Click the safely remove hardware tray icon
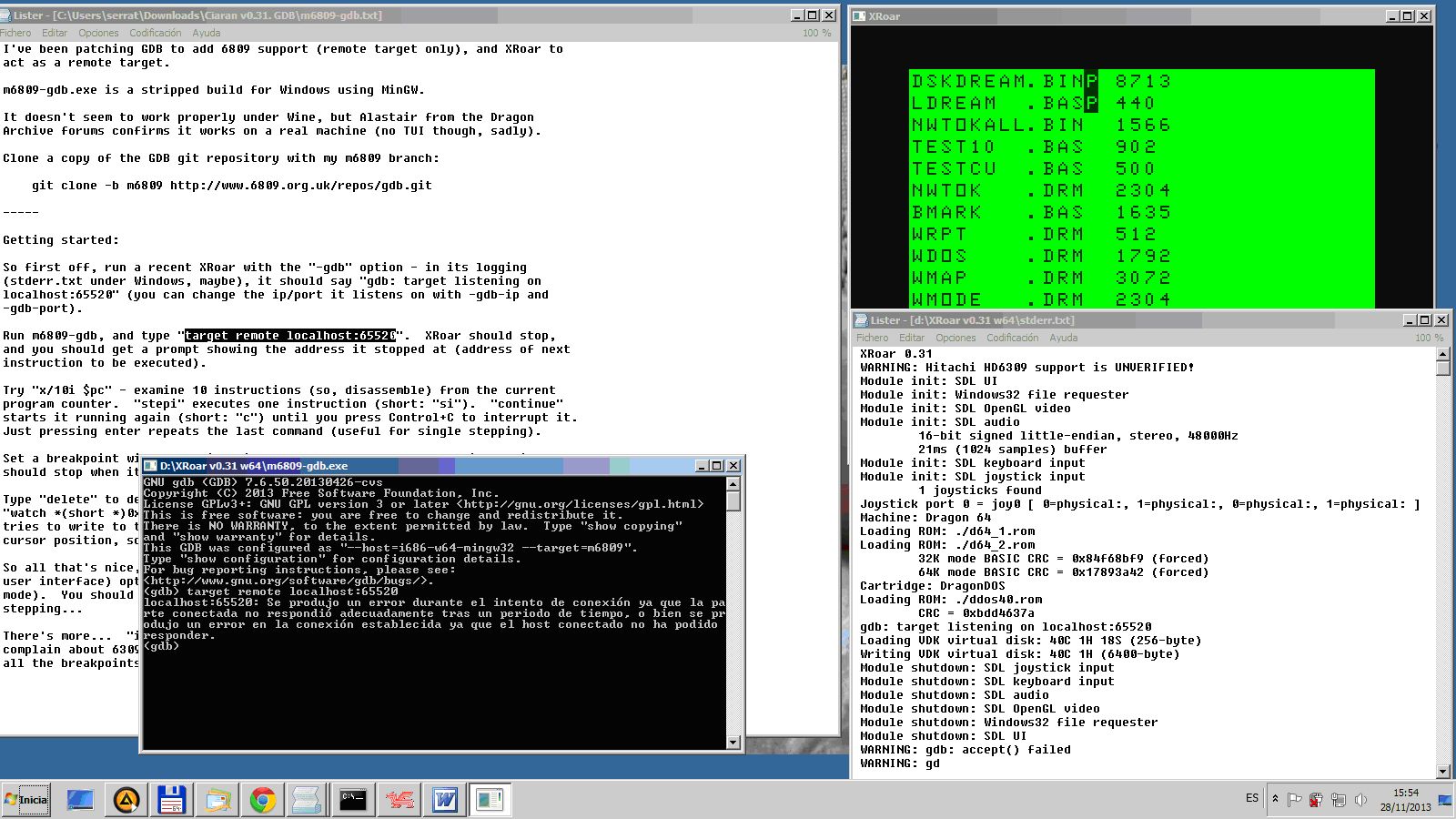This screenshot has width=1456, height=819. [1316, 799]
